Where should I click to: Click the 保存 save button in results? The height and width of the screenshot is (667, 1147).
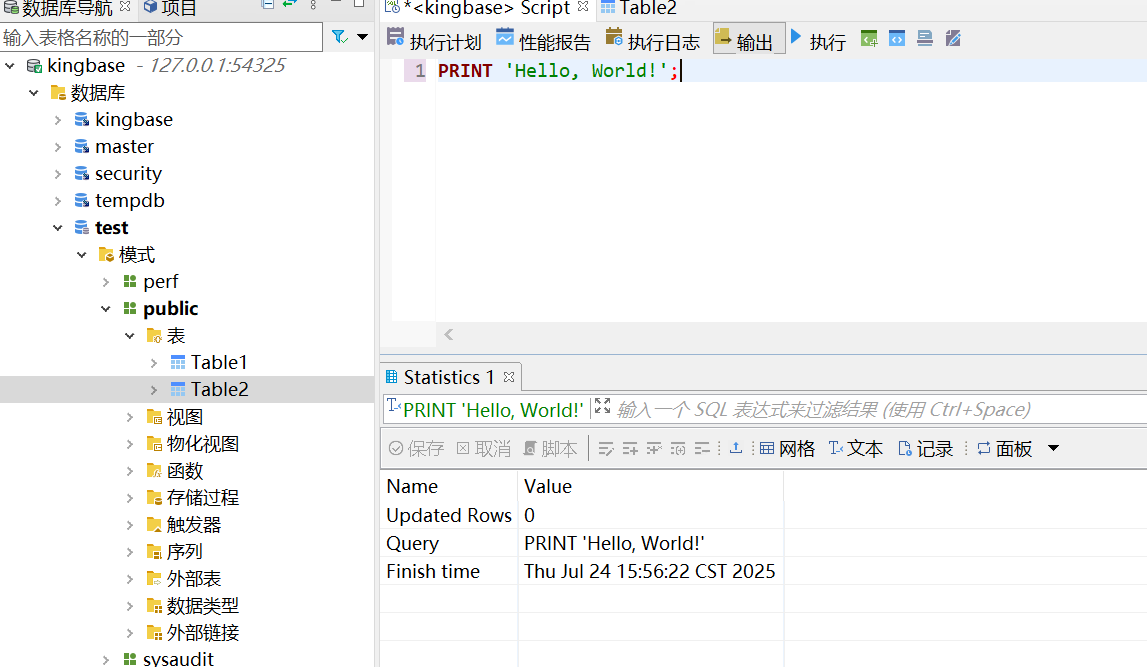pos(416,448)
